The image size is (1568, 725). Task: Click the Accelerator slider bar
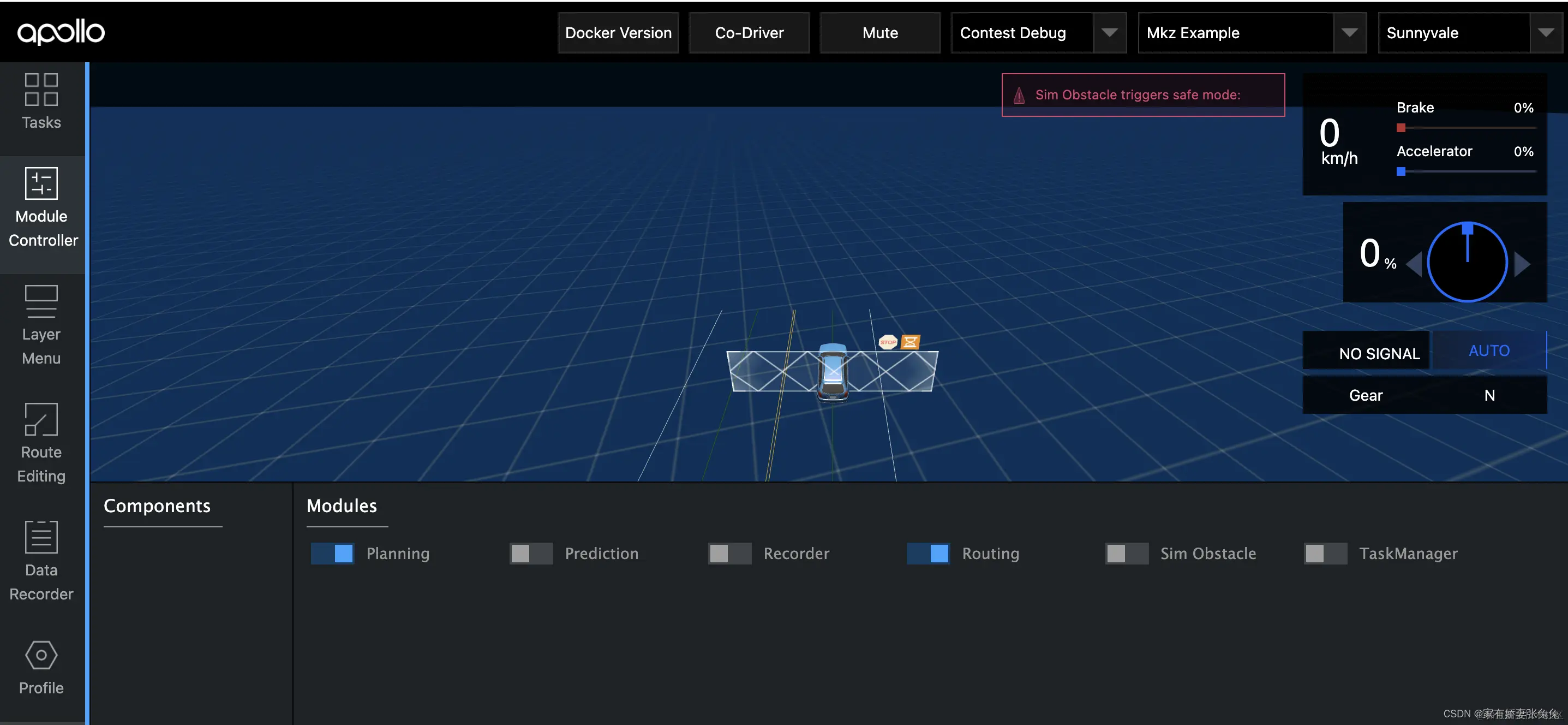(1466, 172)
